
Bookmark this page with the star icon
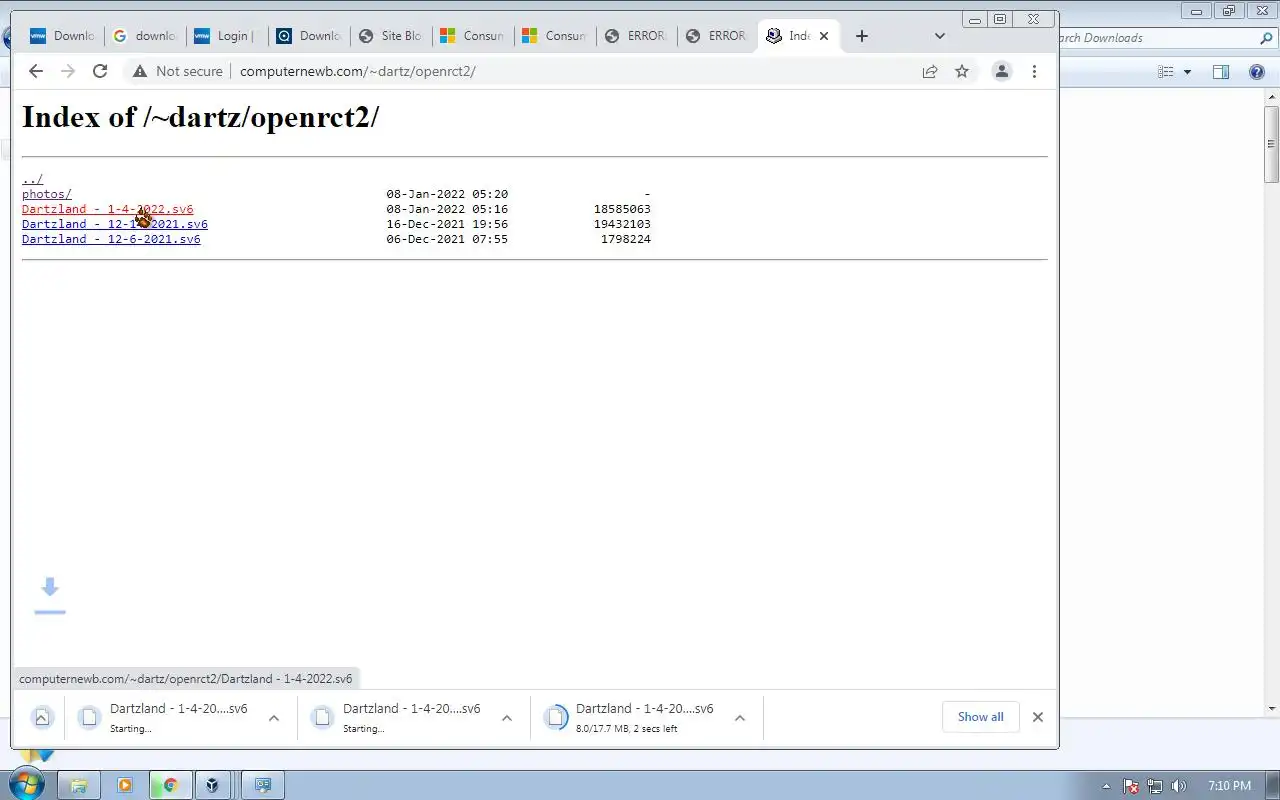962,71
